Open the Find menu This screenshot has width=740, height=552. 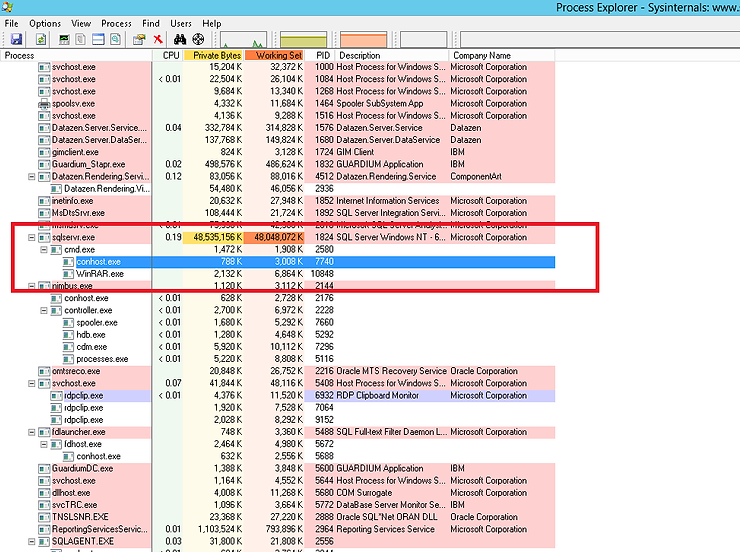tap(151, 24)
